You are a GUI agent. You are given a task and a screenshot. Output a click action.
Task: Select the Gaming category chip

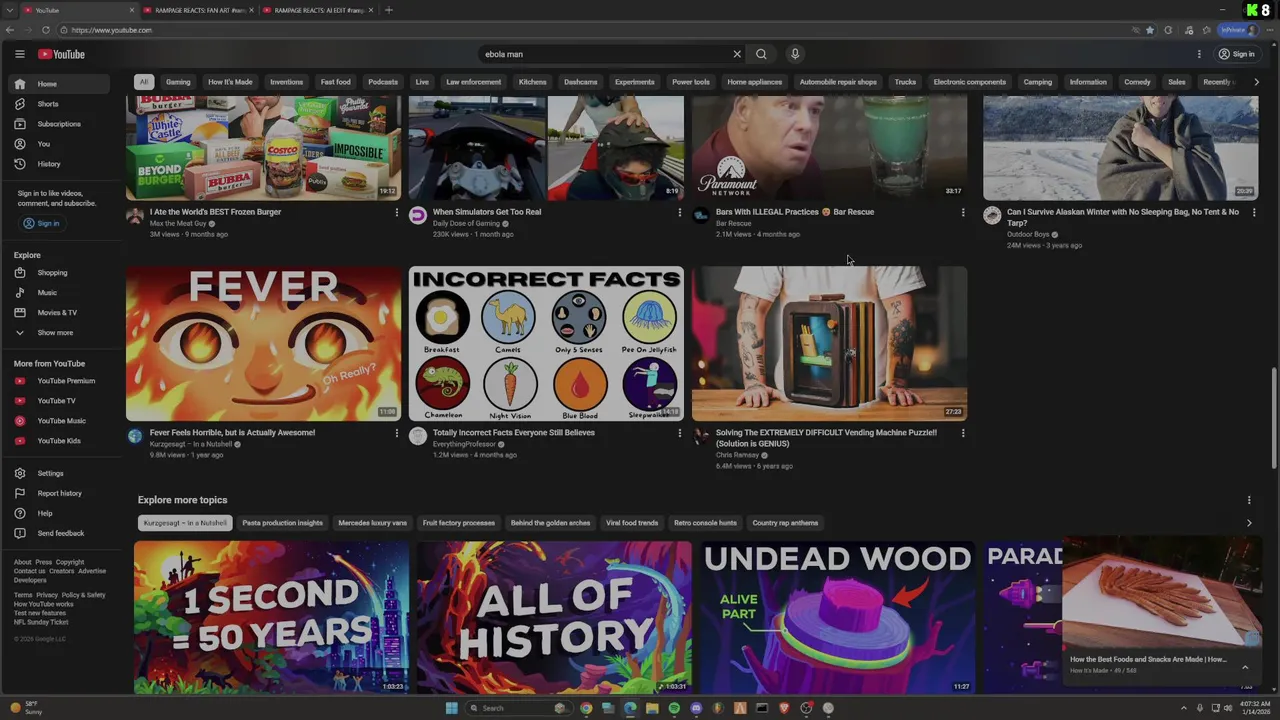[178, 82]
